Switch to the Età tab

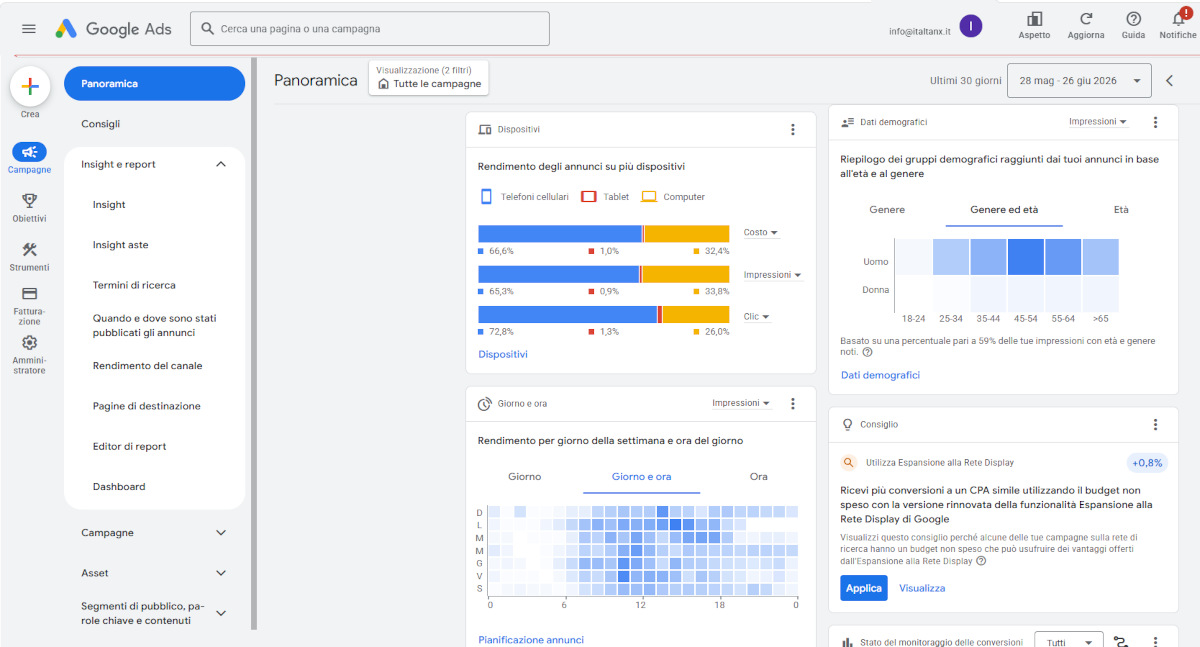[x=1121, y=210]
